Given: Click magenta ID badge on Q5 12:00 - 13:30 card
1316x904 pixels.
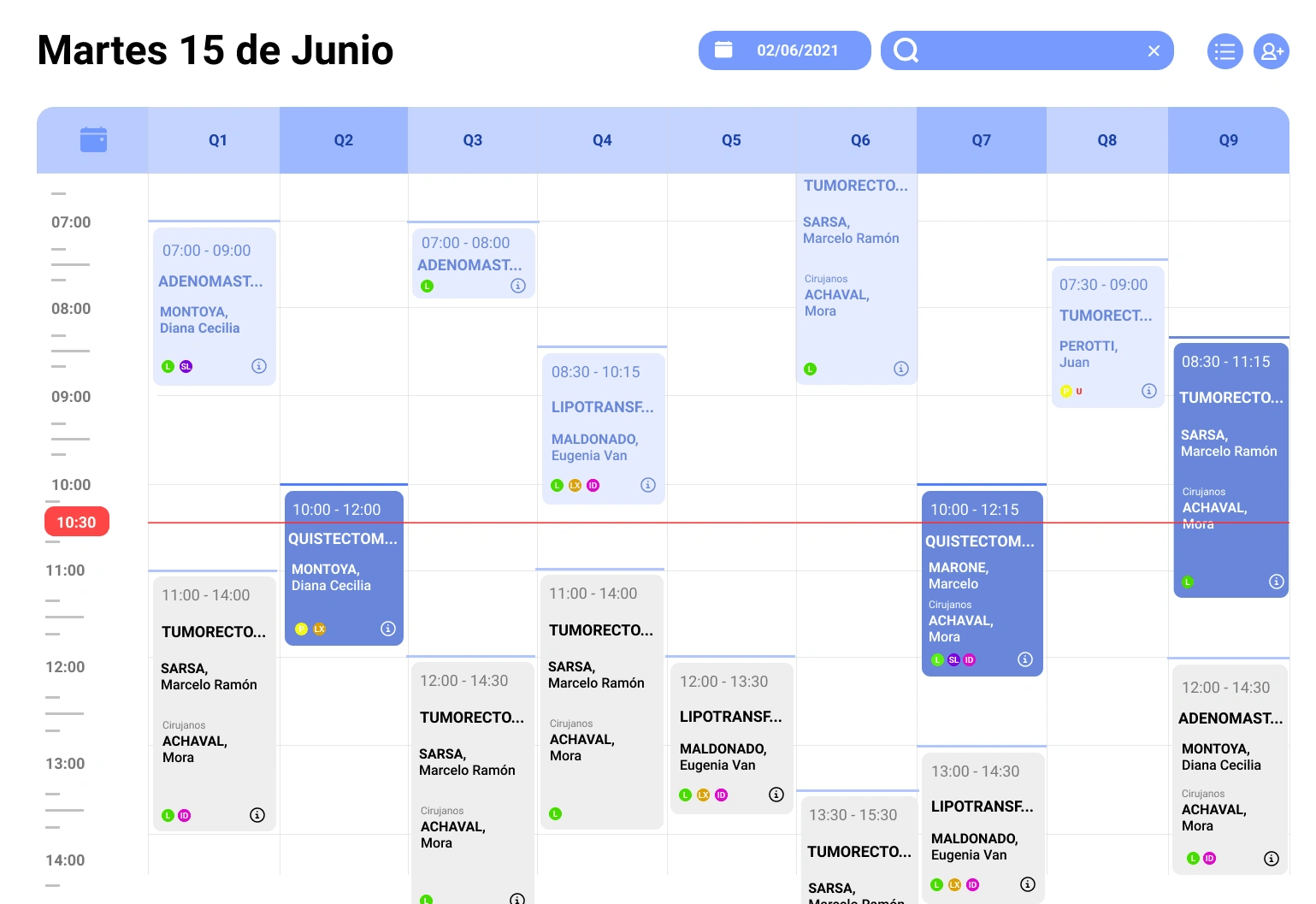Looking at the screenshot, I should pyautogui.click(x=722, y=795).
